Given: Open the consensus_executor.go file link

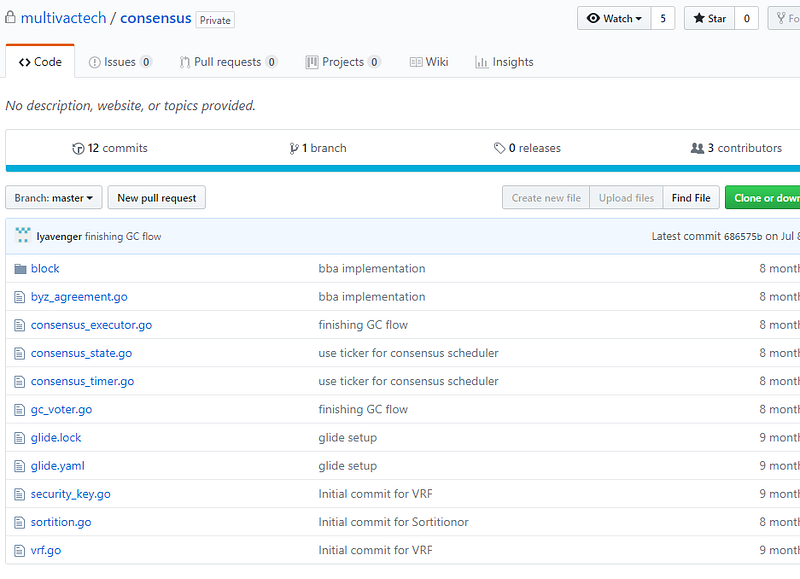Looking at the screenshot, I should point(91,325).
